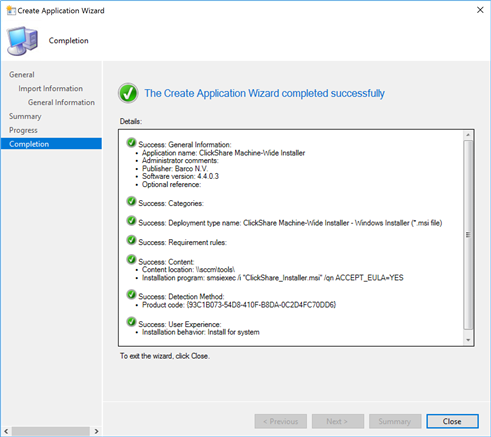
Task: Click the Details label above the box
Action: pyautogui.click(x=131, y=121)
